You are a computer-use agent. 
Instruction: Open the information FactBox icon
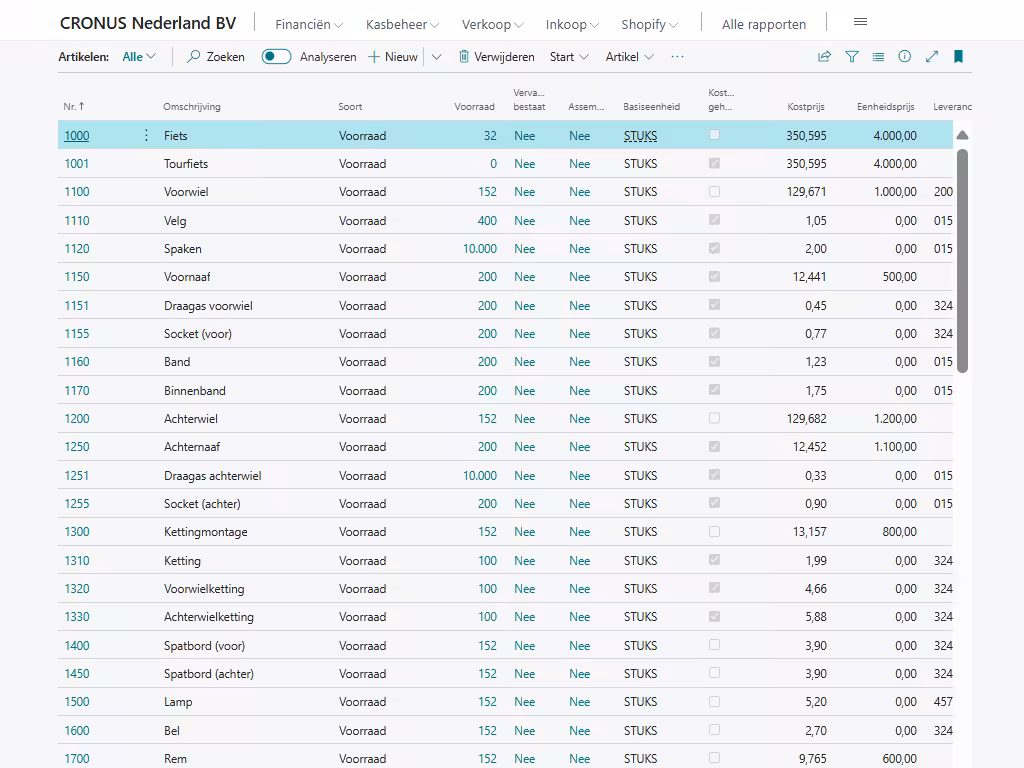click(x=905, y=57)
